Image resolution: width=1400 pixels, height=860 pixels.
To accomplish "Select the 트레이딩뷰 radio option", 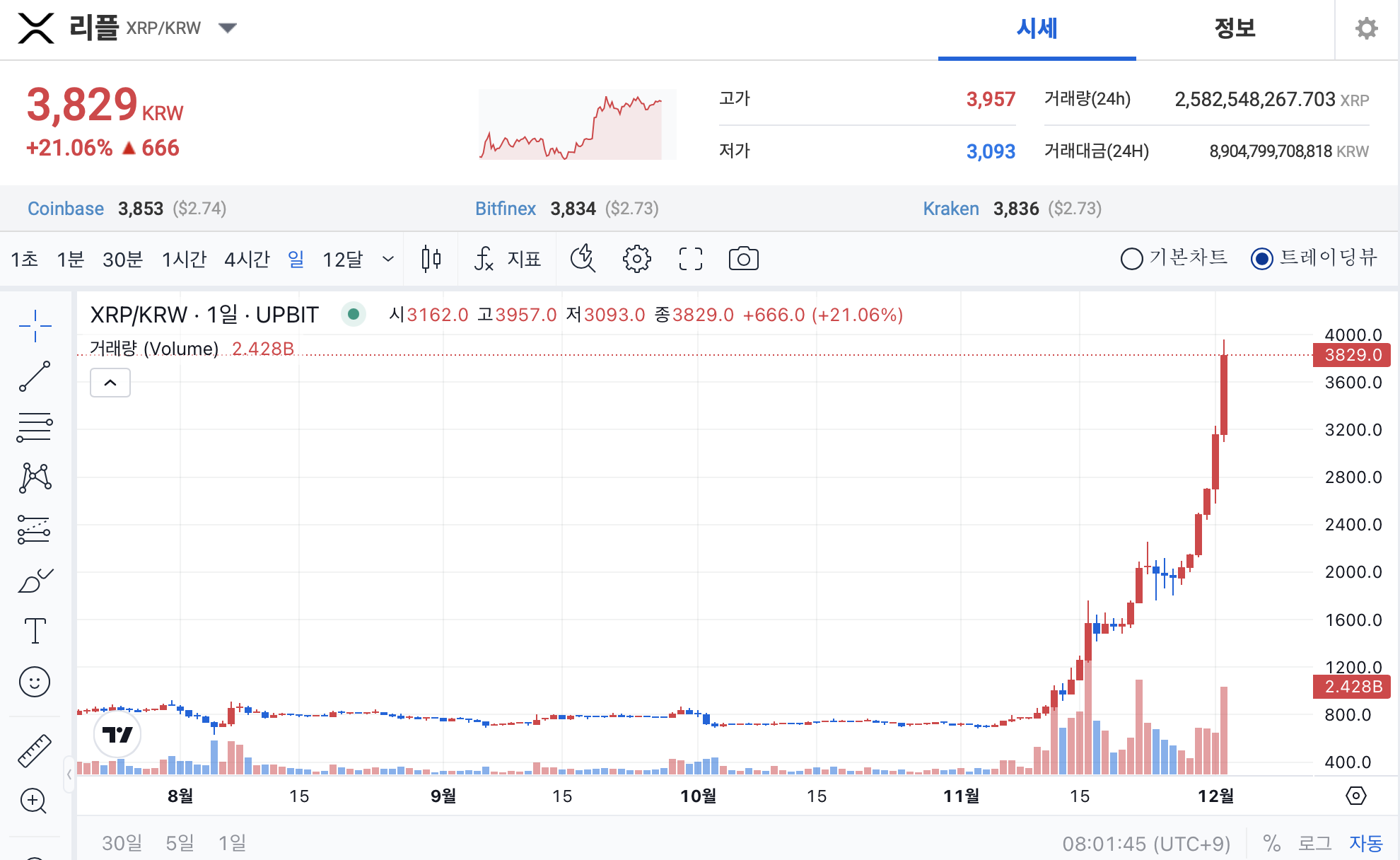I will [x=1262, y=259].
